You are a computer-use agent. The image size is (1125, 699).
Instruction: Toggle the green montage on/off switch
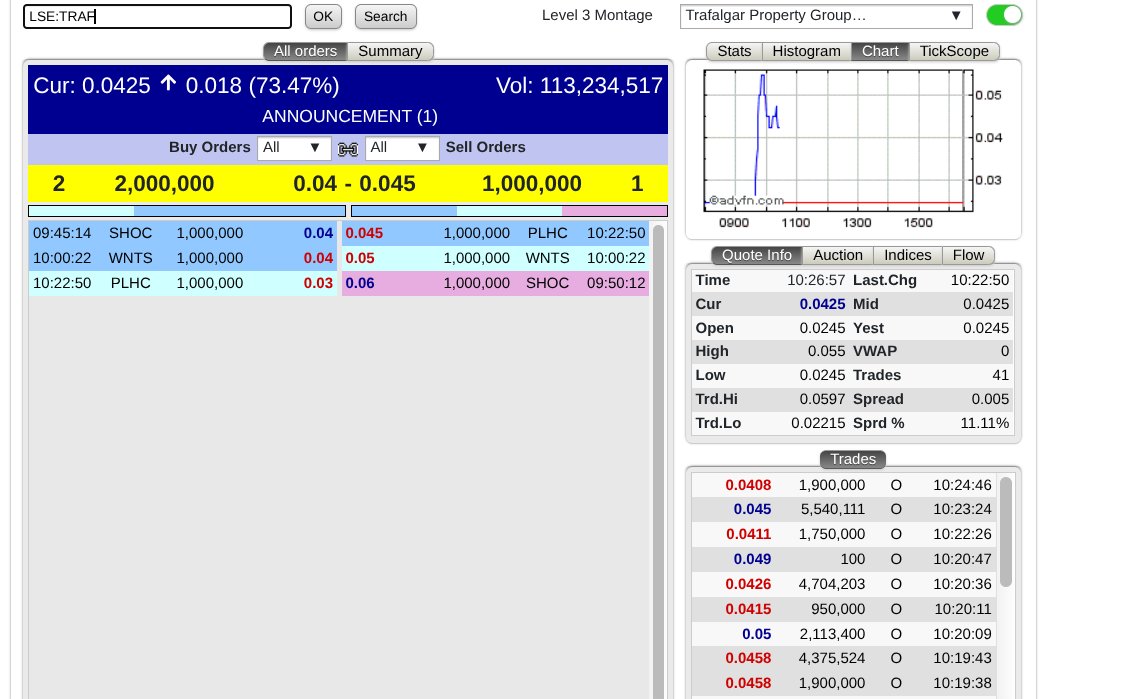[1004, 15]
